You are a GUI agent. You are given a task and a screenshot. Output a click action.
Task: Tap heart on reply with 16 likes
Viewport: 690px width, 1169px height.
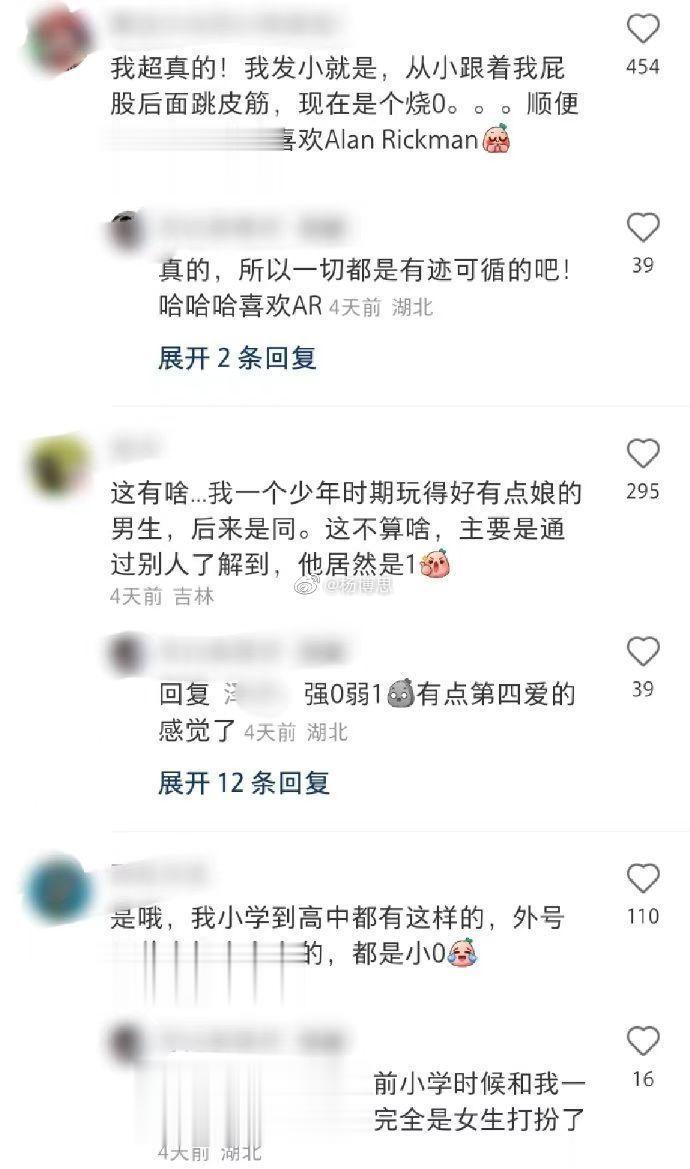point(642,1042)
